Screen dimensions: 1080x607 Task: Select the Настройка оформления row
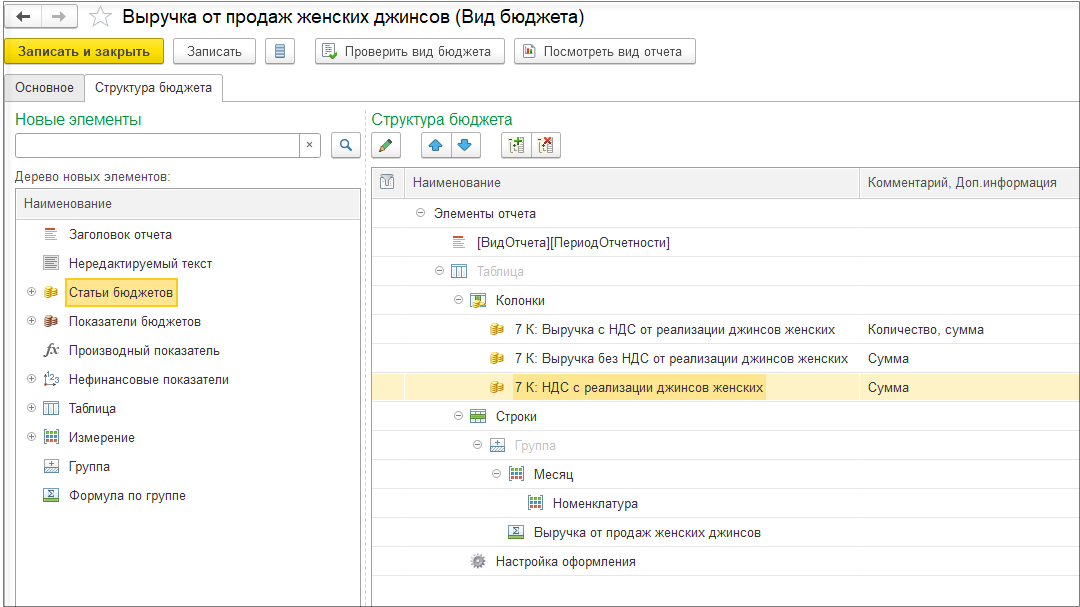[565, 562]
